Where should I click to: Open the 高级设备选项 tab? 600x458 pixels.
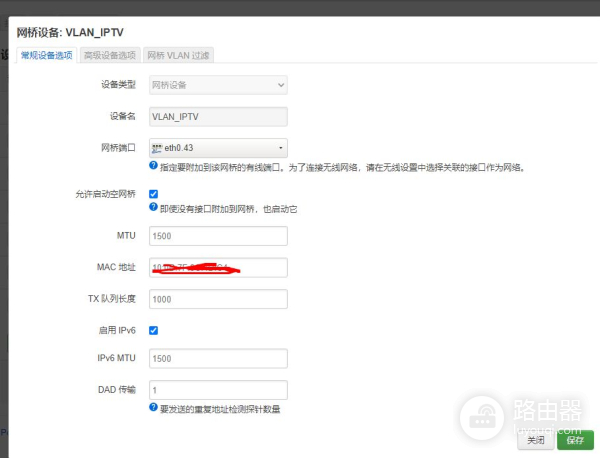pos(110,55)
